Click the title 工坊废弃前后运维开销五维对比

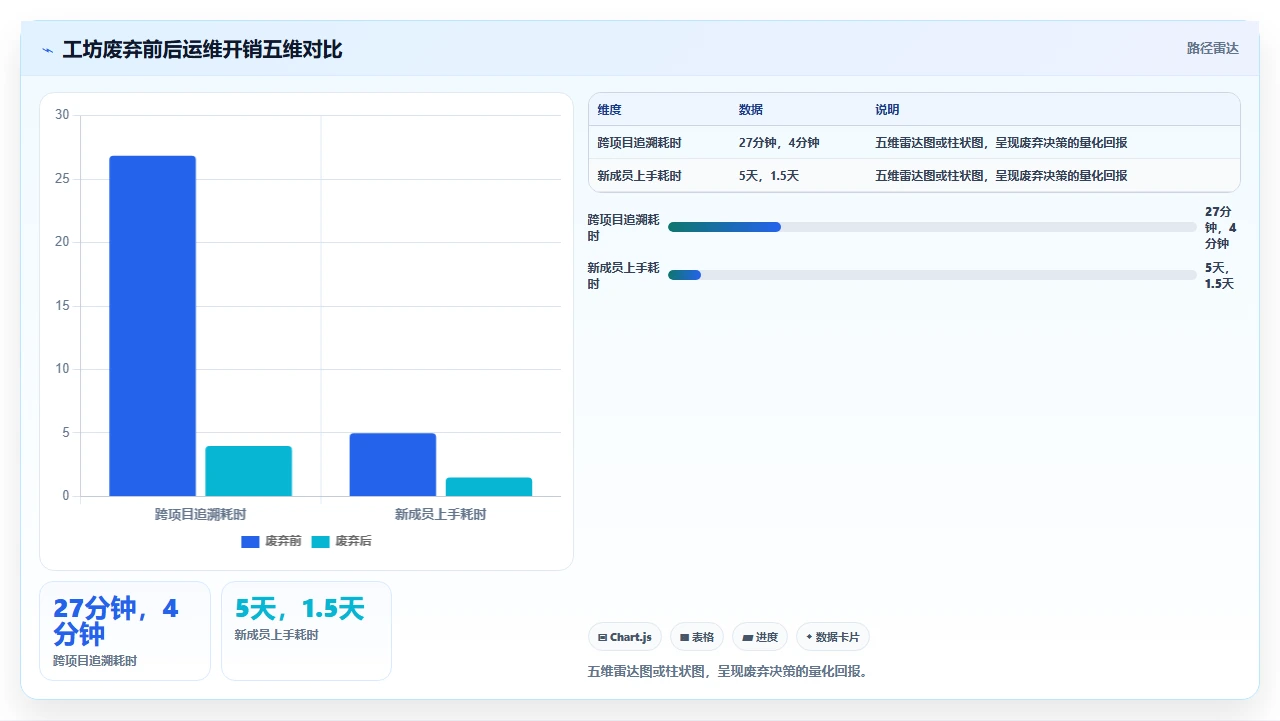coord(202,49)
